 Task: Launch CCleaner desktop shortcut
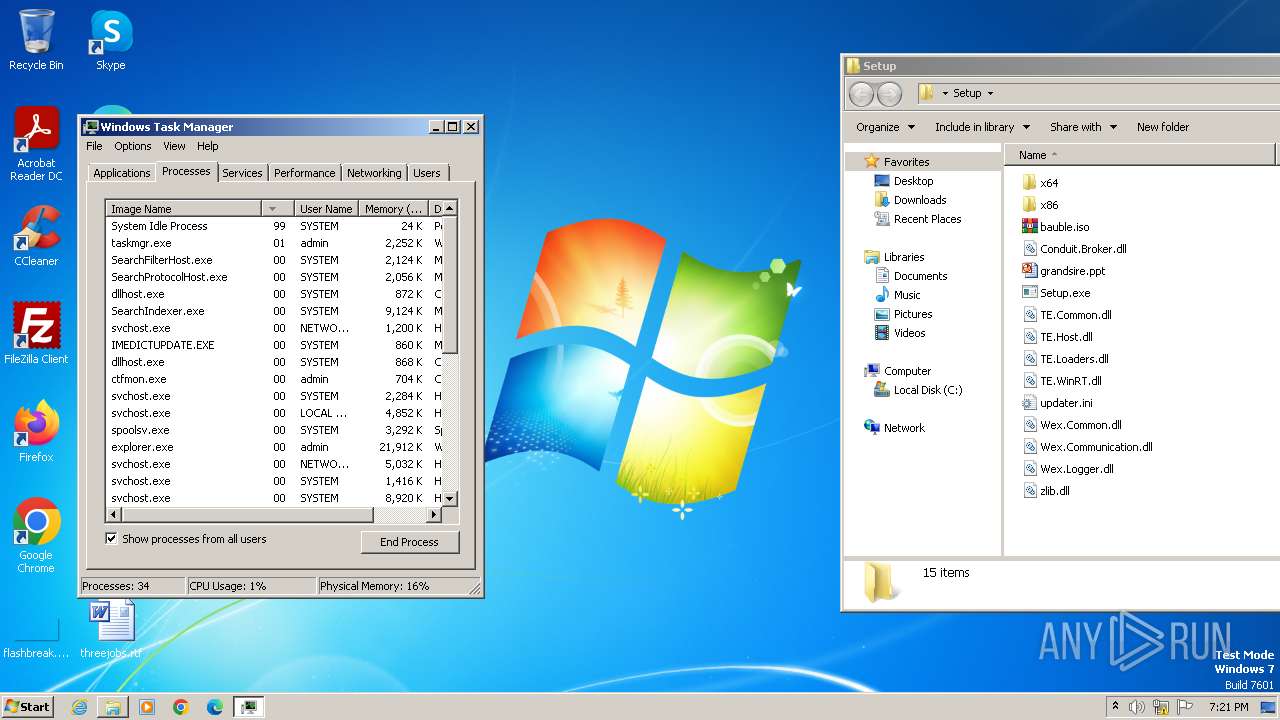[36, 236]
